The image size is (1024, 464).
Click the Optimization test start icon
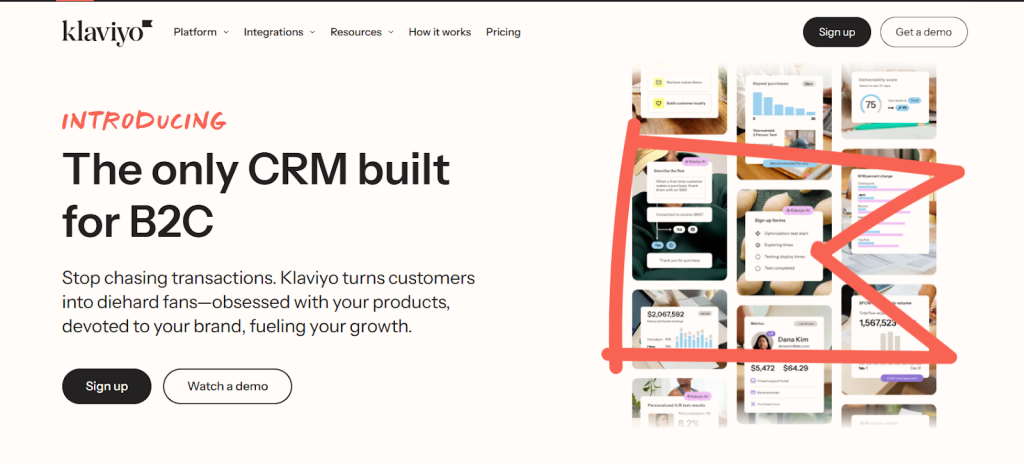[x=758, y=233]
